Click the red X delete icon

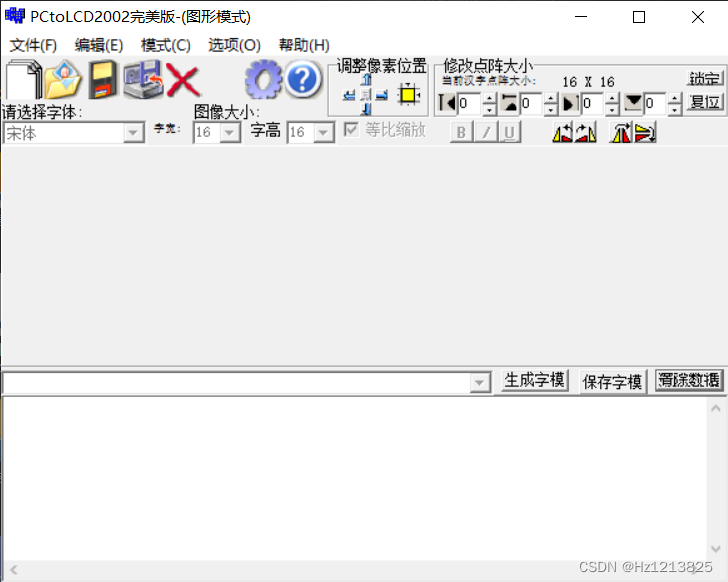183,80
